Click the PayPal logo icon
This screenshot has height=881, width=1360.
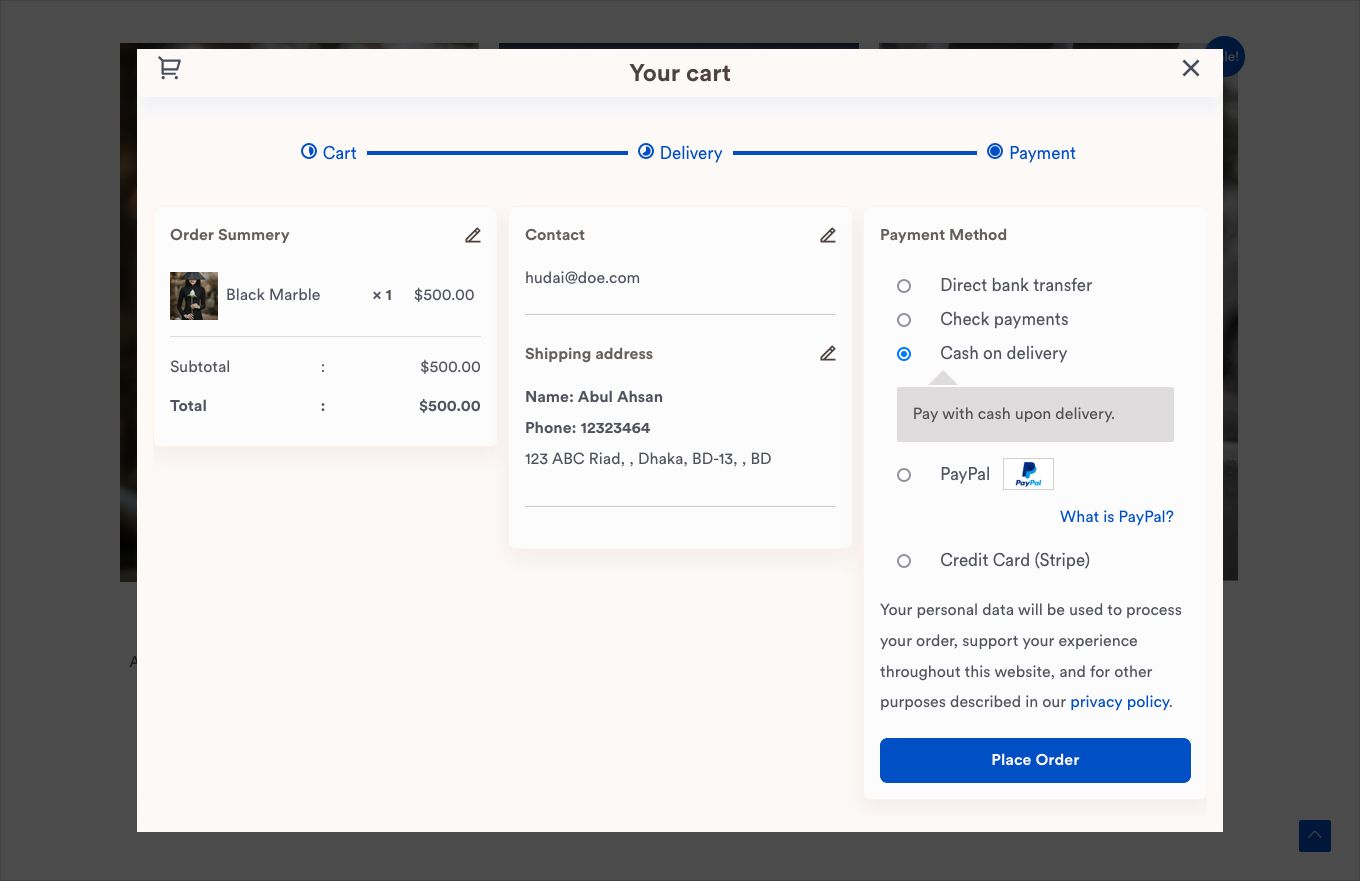pyautogui.click(x=1028, y=474)
